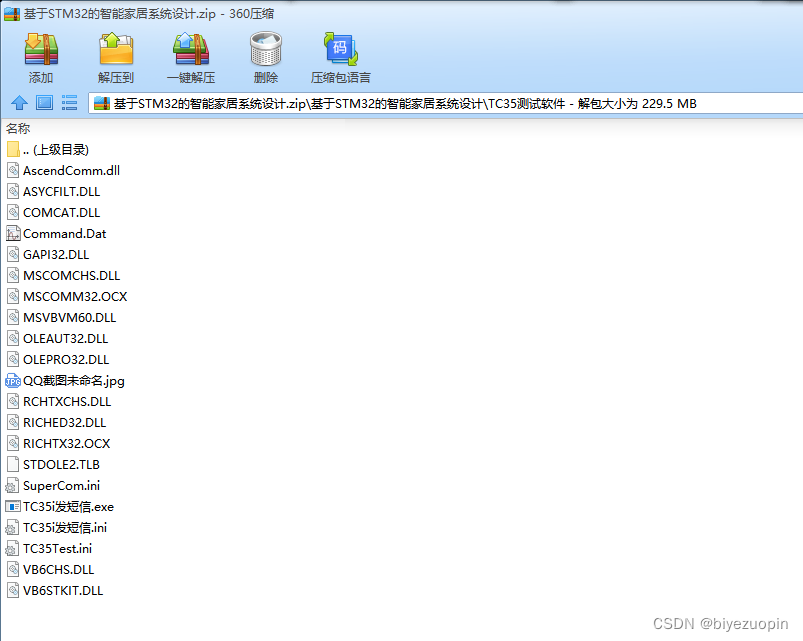Viewport: 803px width, 641px height.
Task: Click the file name VB6CHS.DLL
Action: point(58,569)
